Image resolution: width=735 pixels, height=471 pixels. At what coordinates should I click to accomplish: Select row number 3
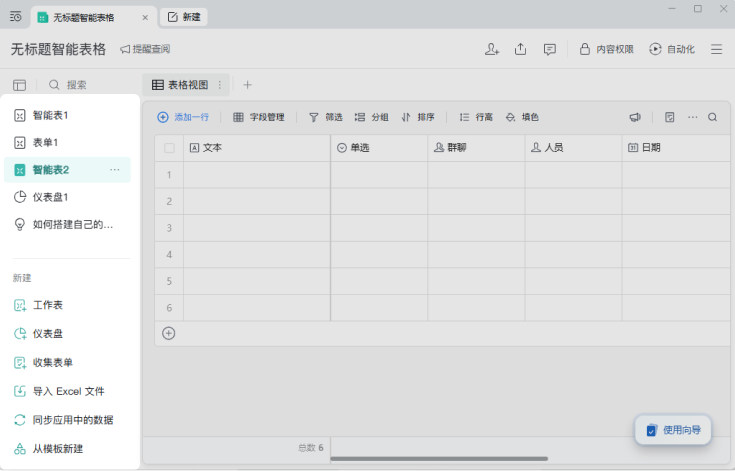[169, 228]
